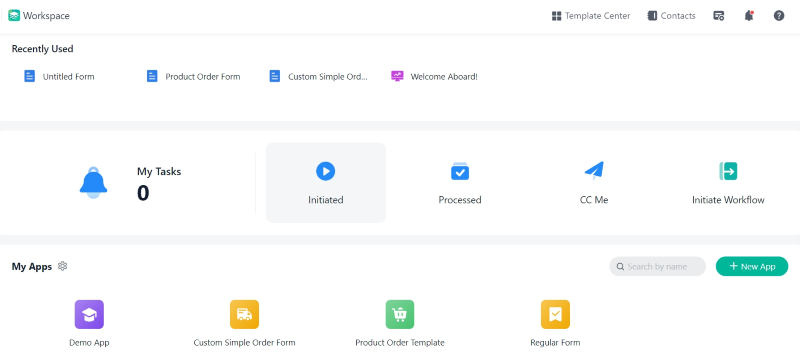Click the My Tasks count 0
Viewport: 800px width, 362px height.
[x=143, y=193]
